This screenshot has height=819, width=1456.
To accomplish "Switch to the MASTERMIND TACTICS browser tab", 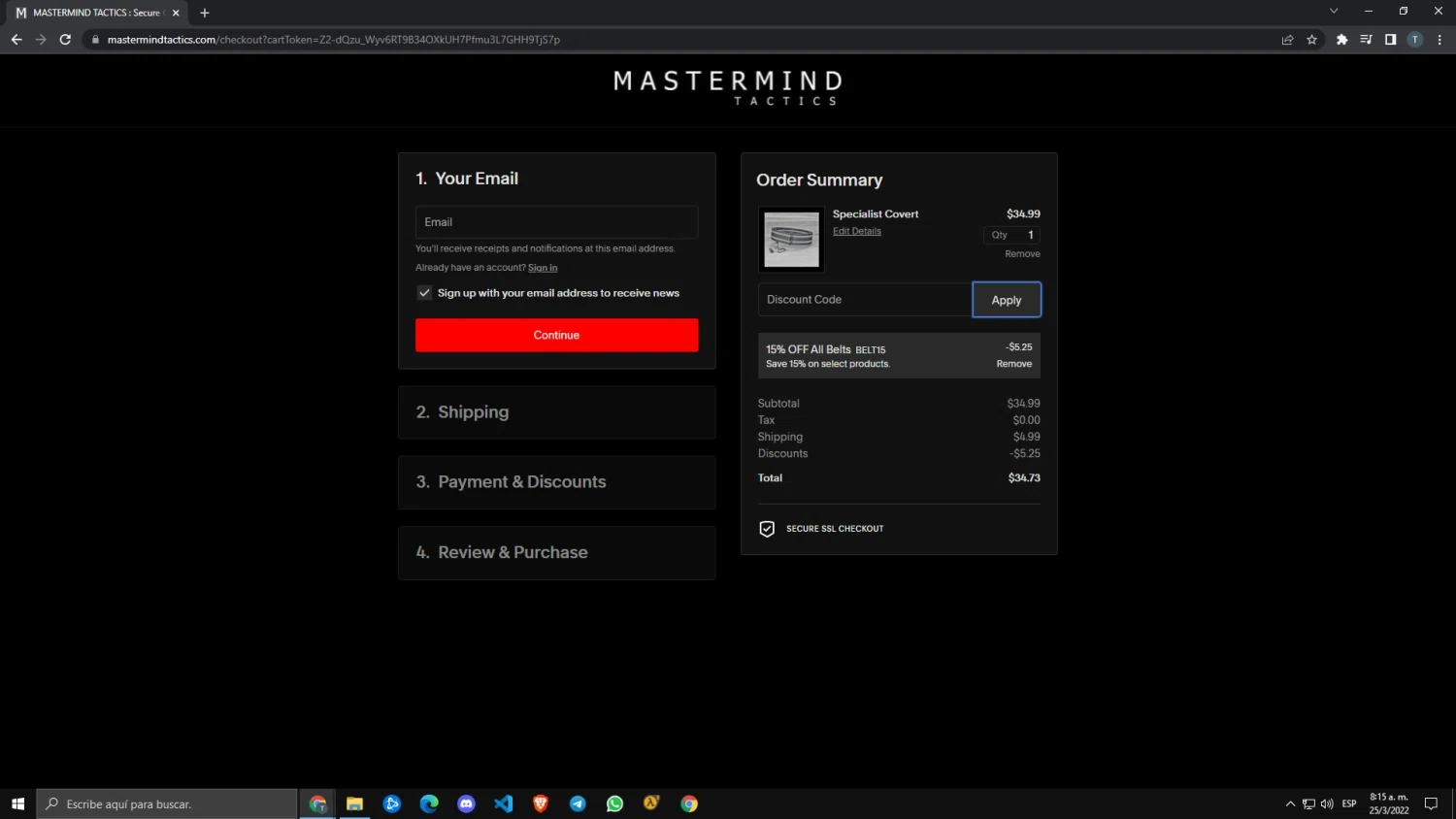I will point(95,13).
